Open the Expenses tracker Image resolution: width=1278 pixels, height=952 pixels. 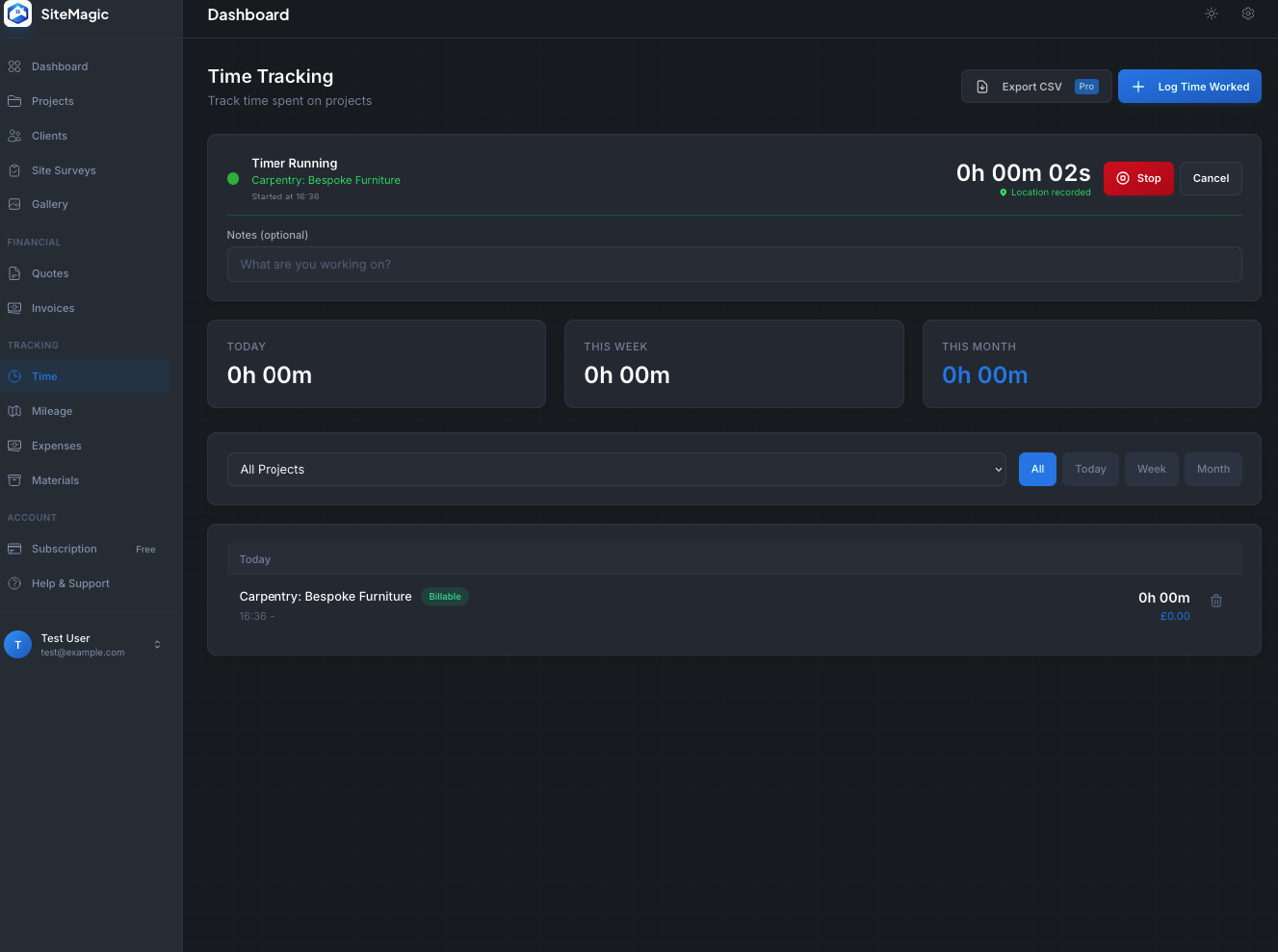click(56, 446)
